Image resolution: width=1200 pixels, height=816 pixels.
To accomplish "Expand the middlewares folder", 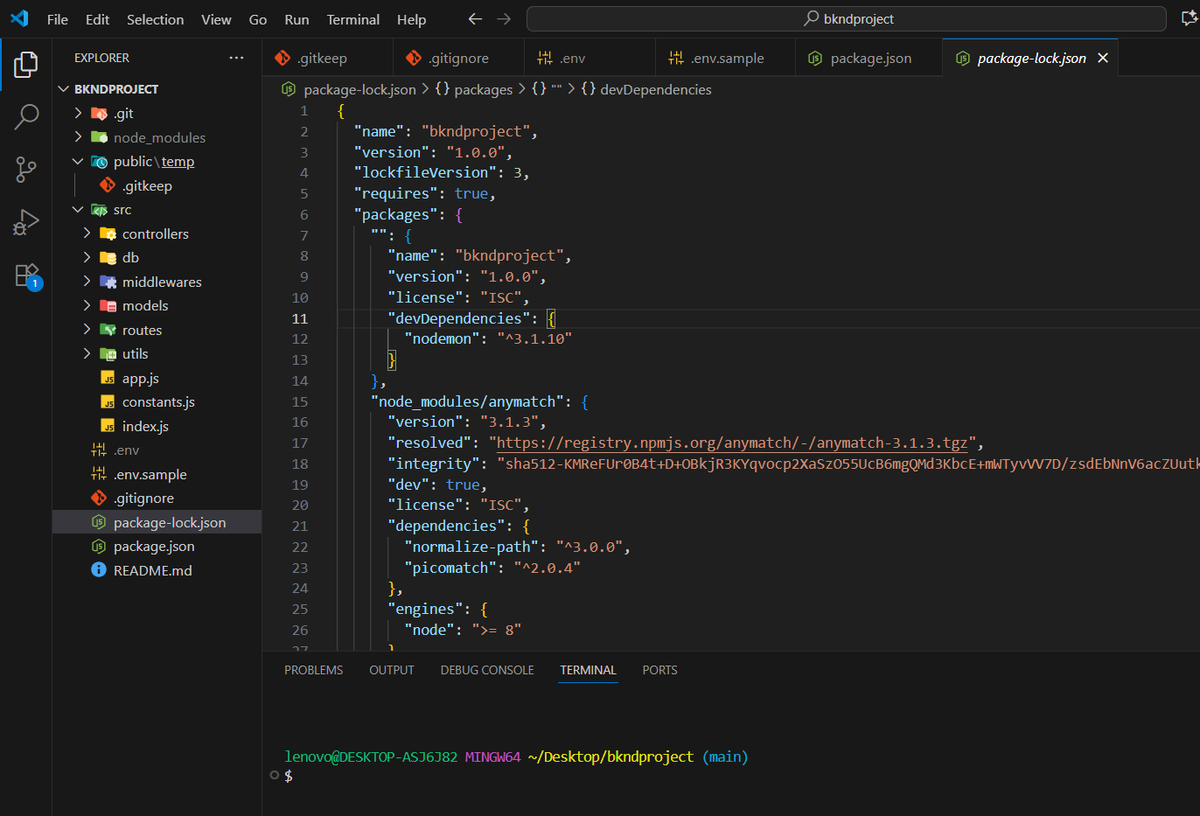I will pyautogui.click(x=87, y=282).
